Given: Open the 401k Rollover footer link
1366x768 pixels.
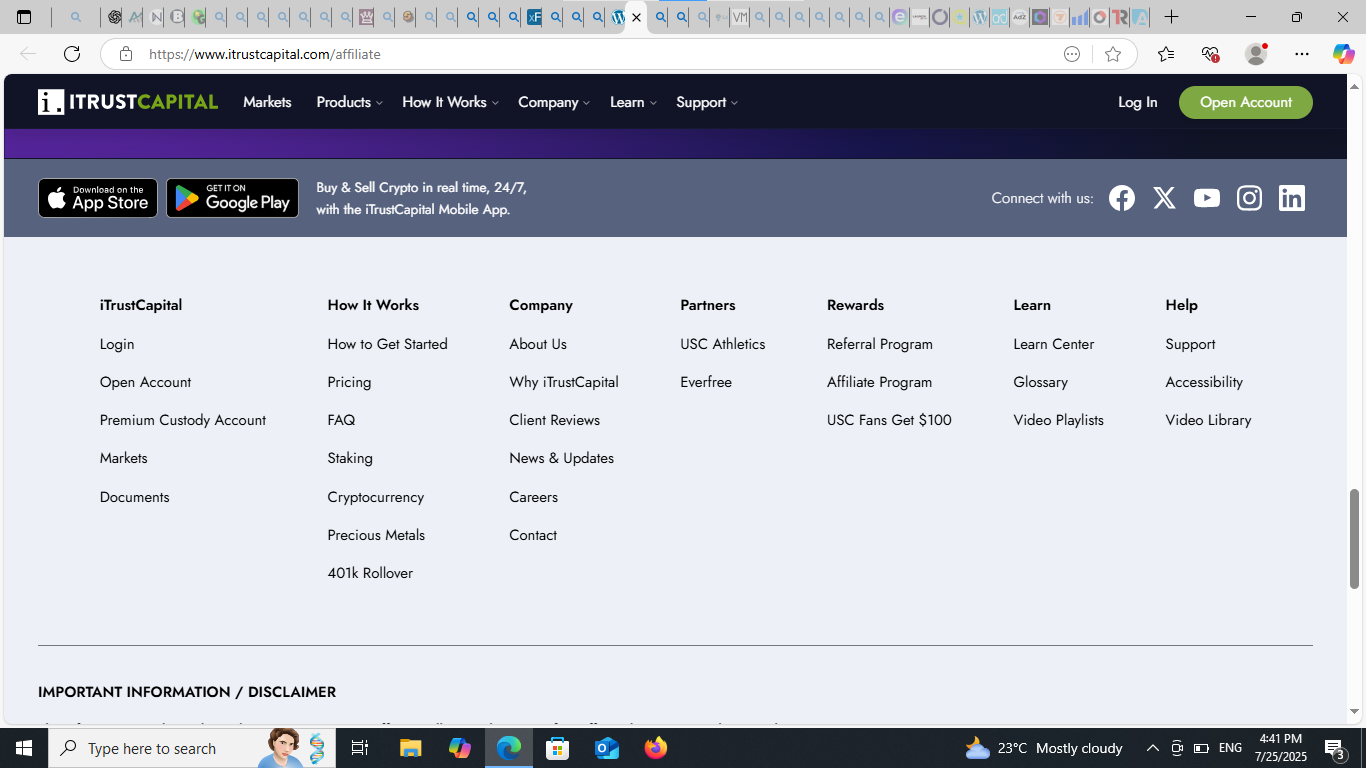Looking at the screenshot, I should 370,573.
